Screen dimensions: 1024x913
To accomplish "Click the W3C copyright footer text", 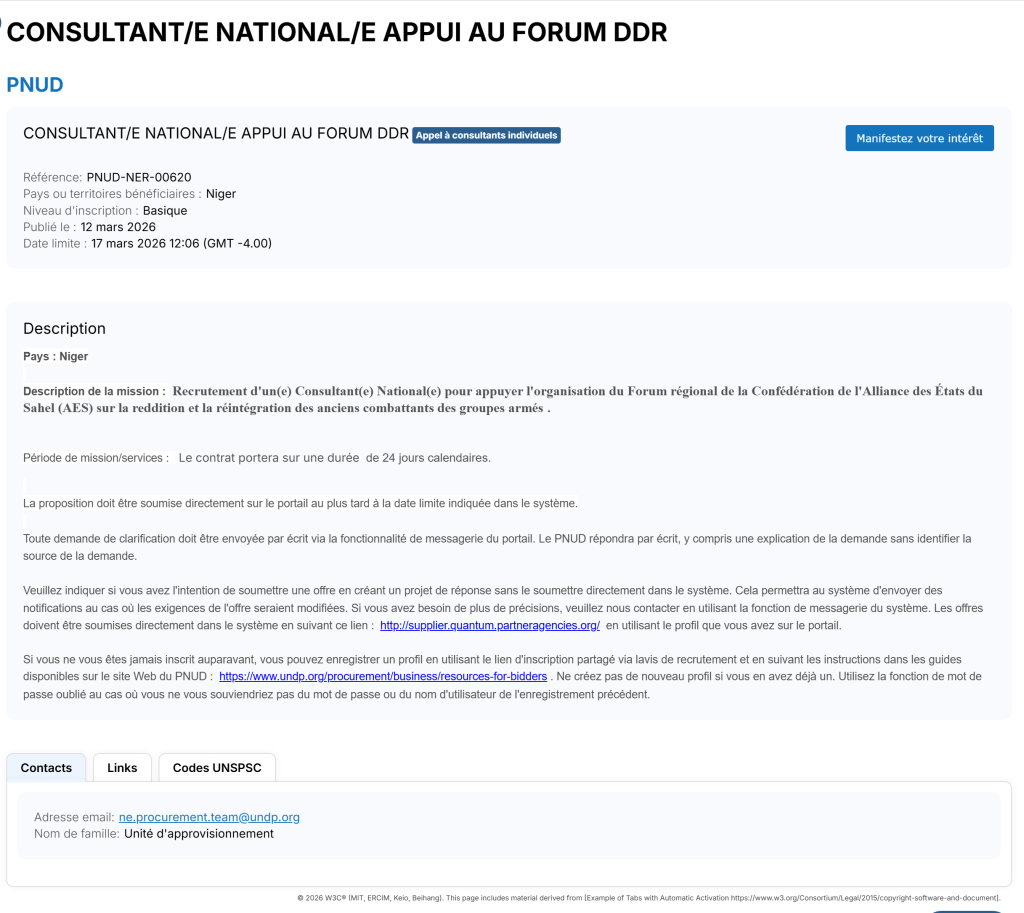I will [x=648, y=898].
